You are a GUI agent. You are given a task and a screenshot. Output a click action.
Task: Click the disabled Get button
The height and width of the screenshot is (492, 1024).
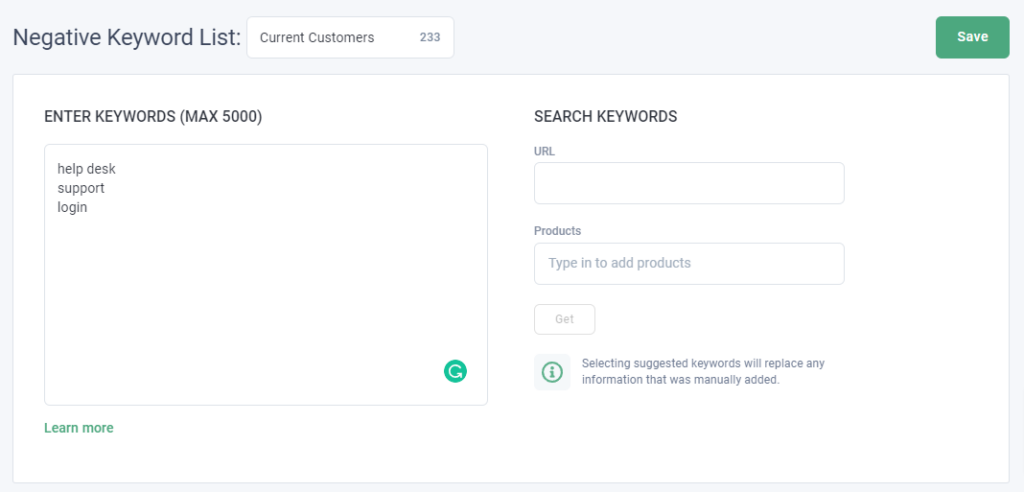pos(564,319)
